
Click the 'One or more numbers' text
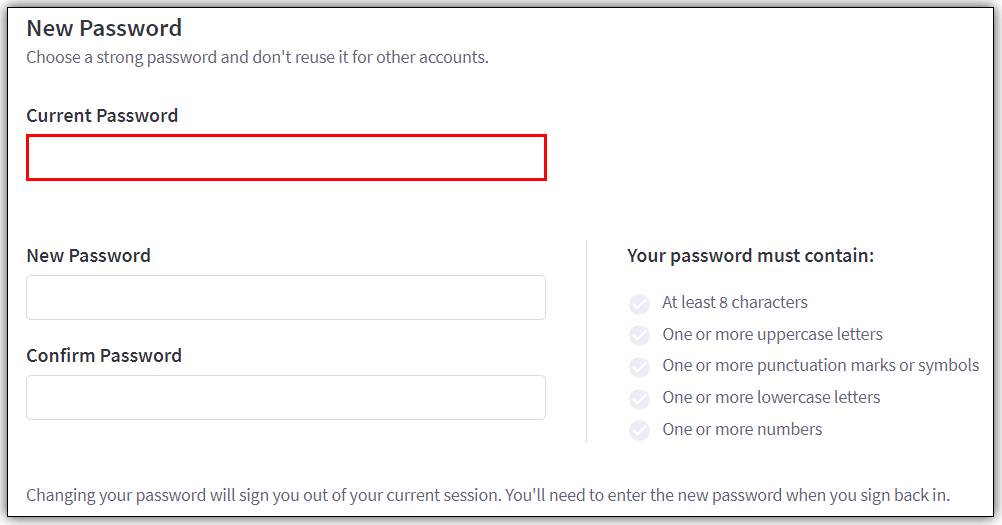tap(742, 429)
